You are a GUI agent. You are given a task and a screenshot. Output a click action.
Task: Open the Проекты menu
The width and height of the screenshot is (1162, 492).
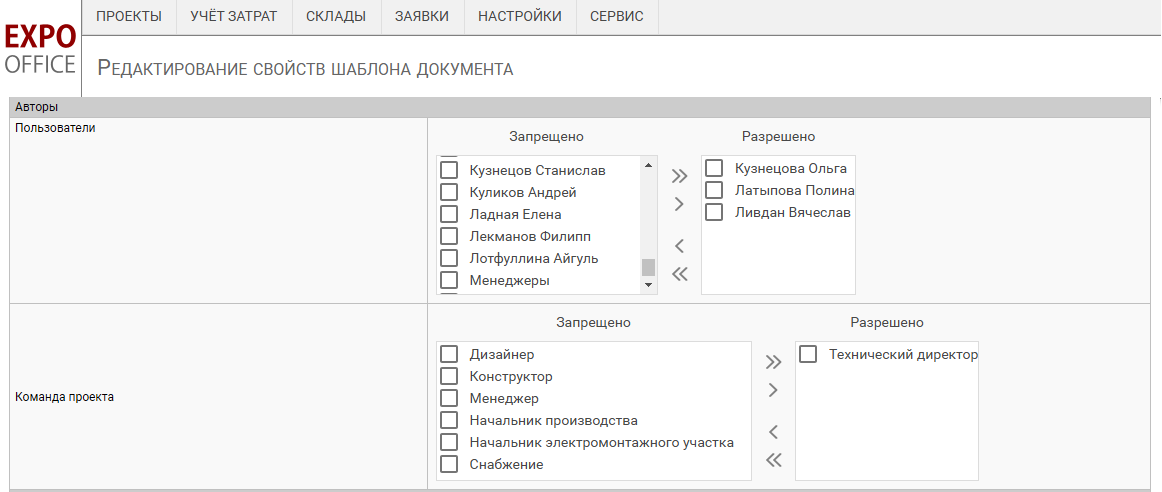[129, 16]
